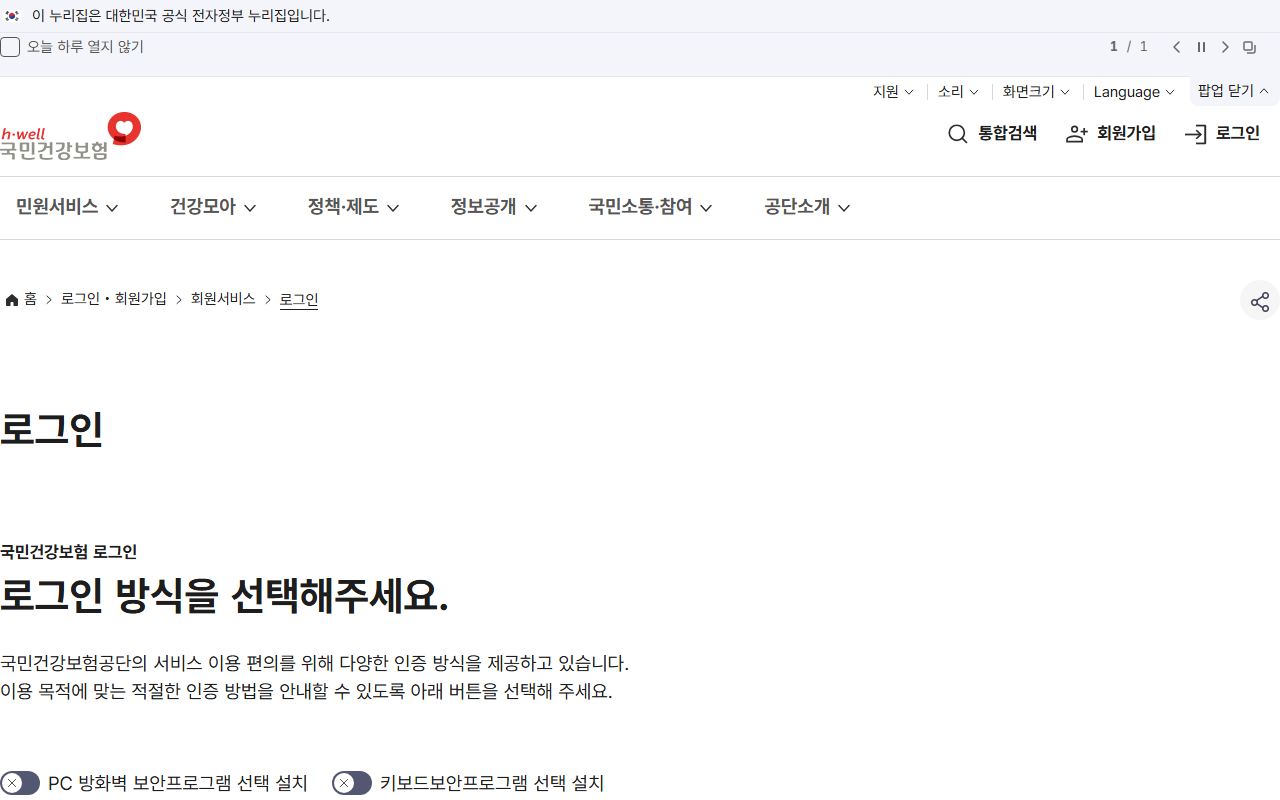Follow the 회원서비스 breadcrumb link
Viewport: 1280px width, 800px height.
point(223,298)
